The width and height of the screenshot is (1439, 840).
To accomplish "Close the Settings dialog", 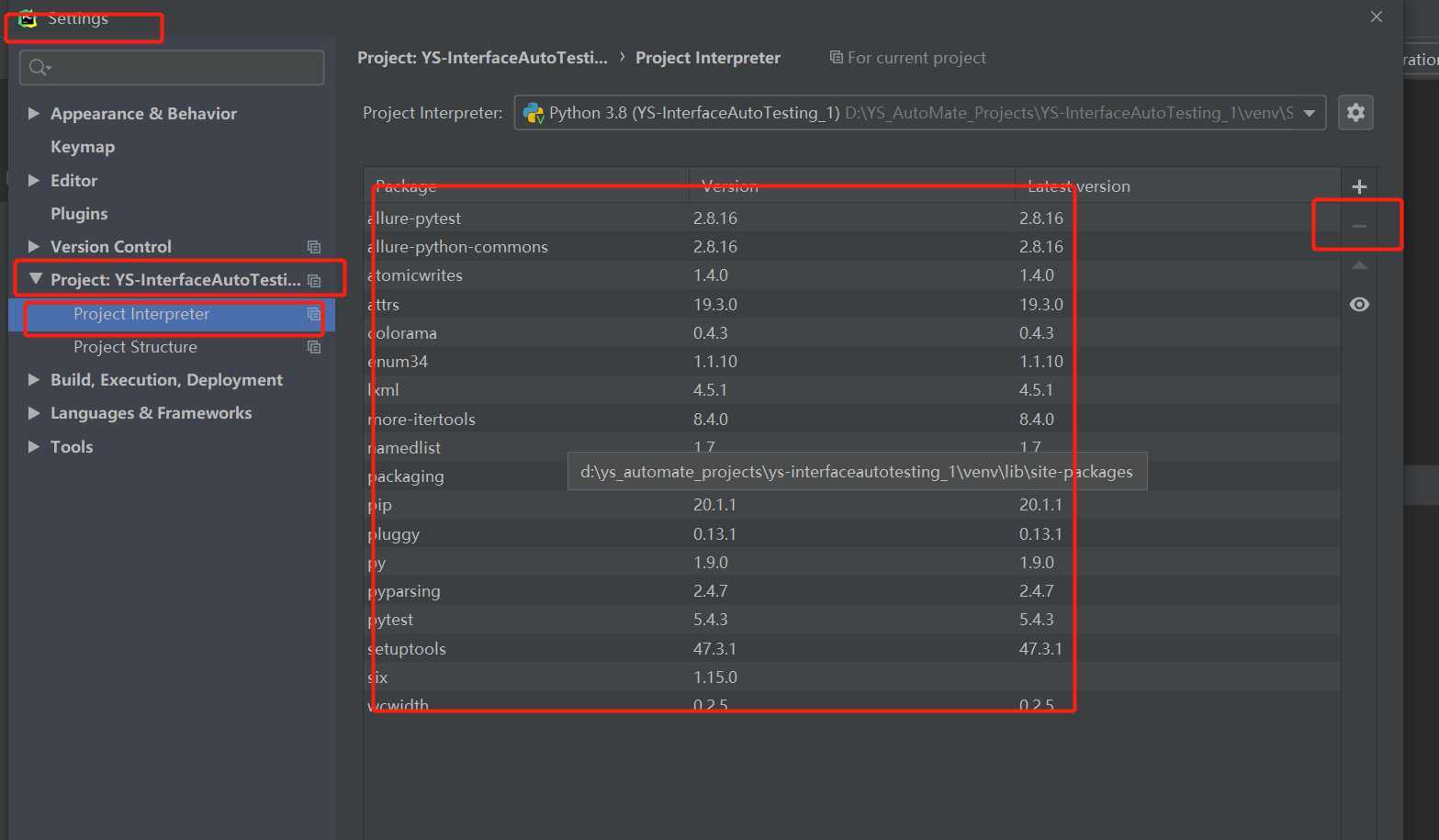I will tap(1376, 17).
